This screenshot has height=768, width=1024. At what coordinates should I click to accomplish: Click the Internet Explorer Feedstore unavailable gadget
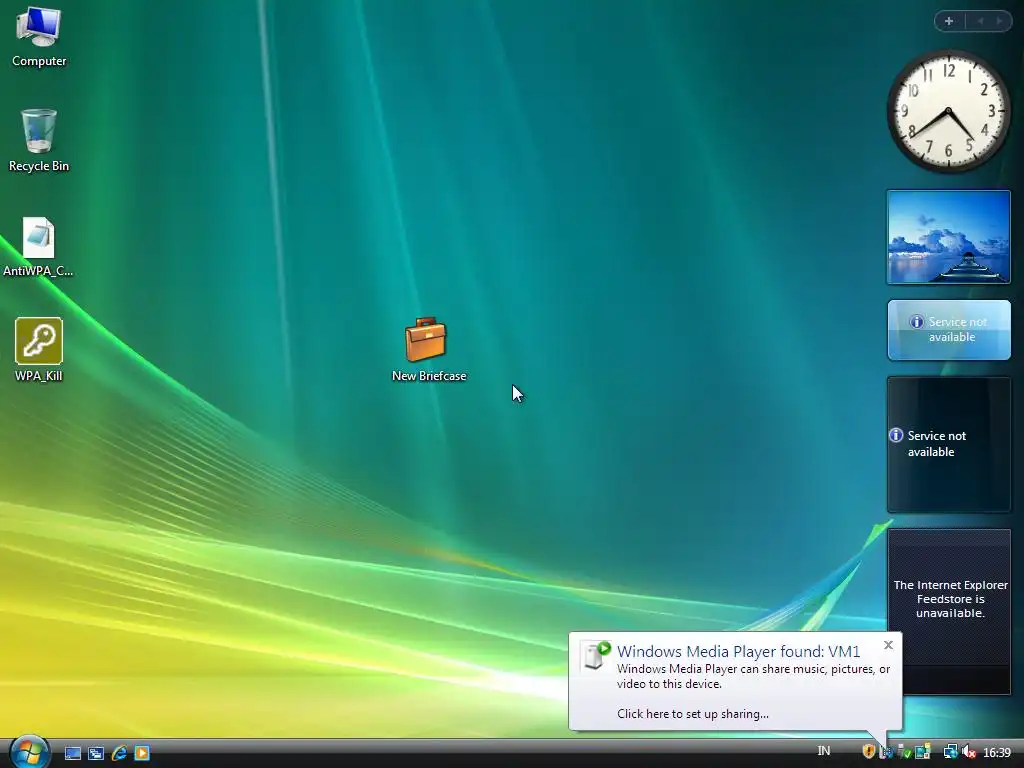point(949,612)
